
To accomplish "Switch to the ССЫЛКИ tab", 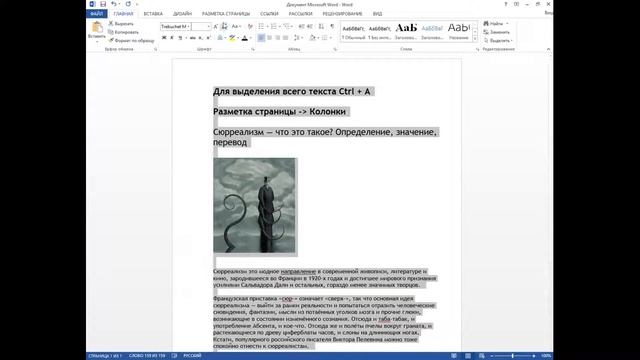I will coord(269,14).
